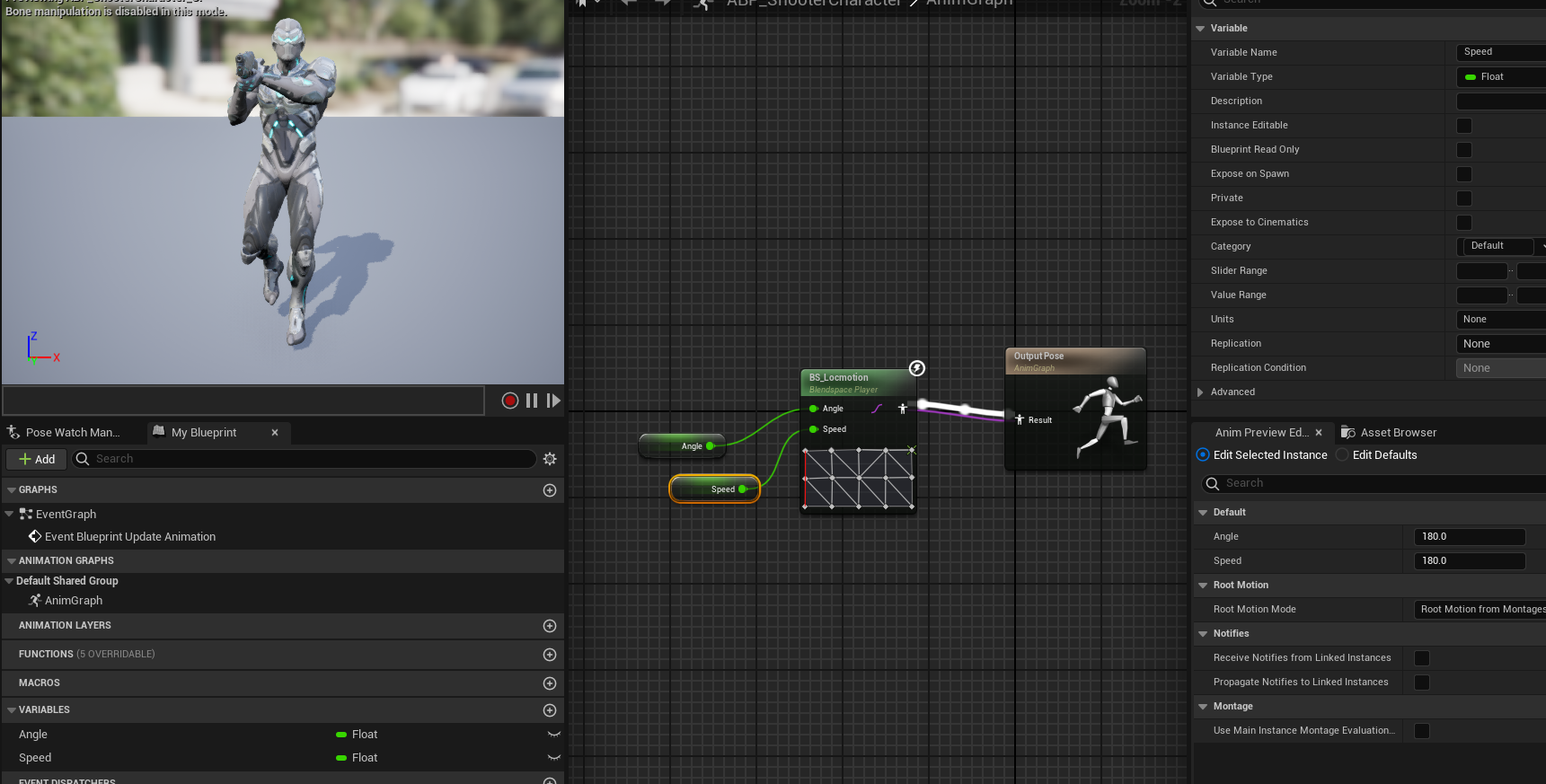This screenshot has width=1546, height=784.
Task: Pause the preview animation
Action: click(532, 401)
